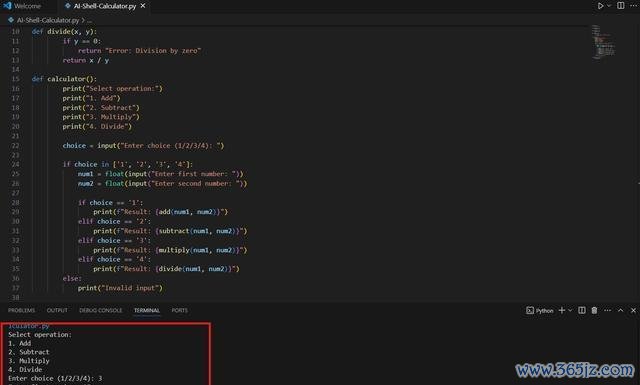
Task: Kill the terminal with trash icon
Action: click(594, 310)
